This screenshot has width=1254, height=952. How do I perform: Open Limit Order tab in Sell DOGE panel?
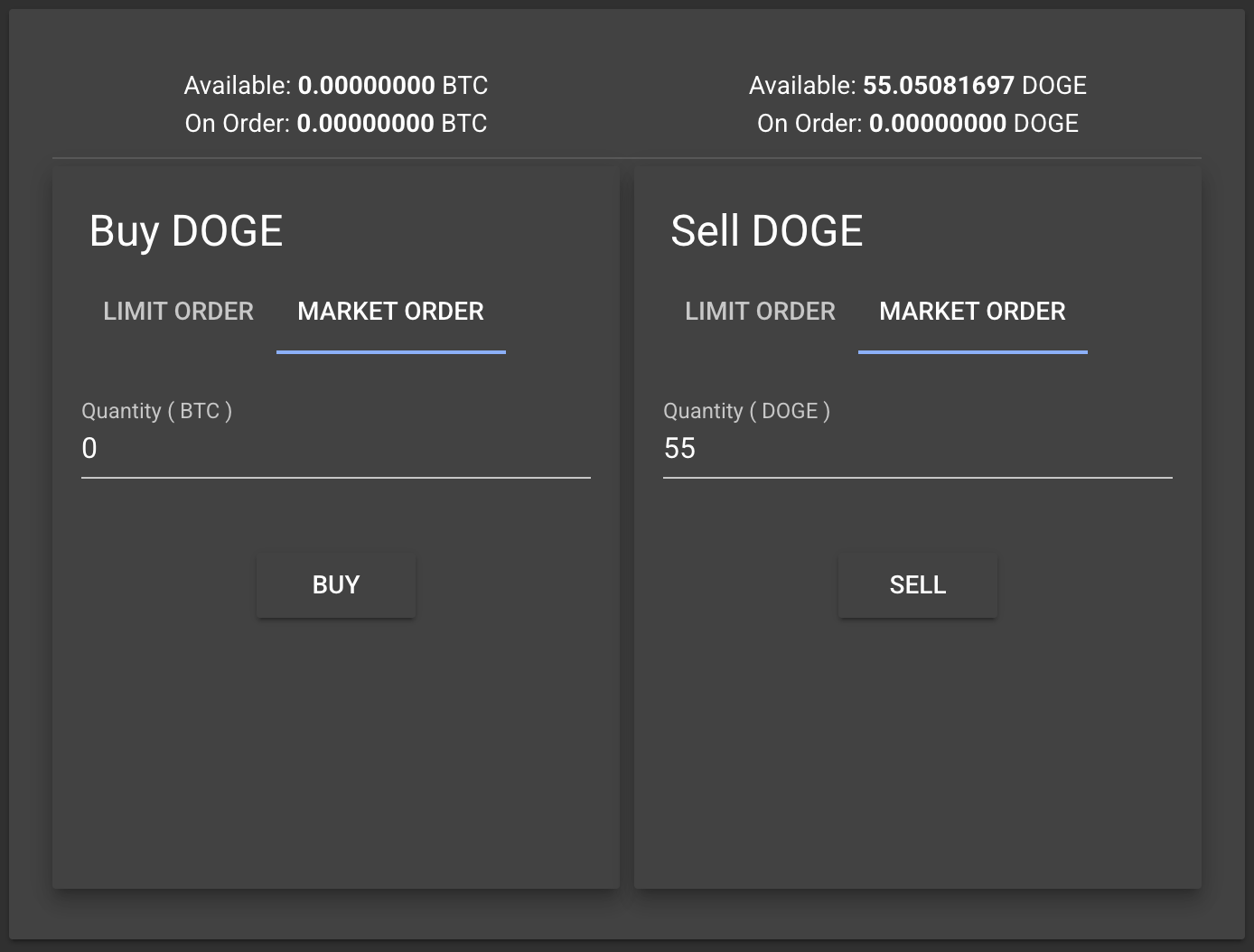tap(760, 312)
